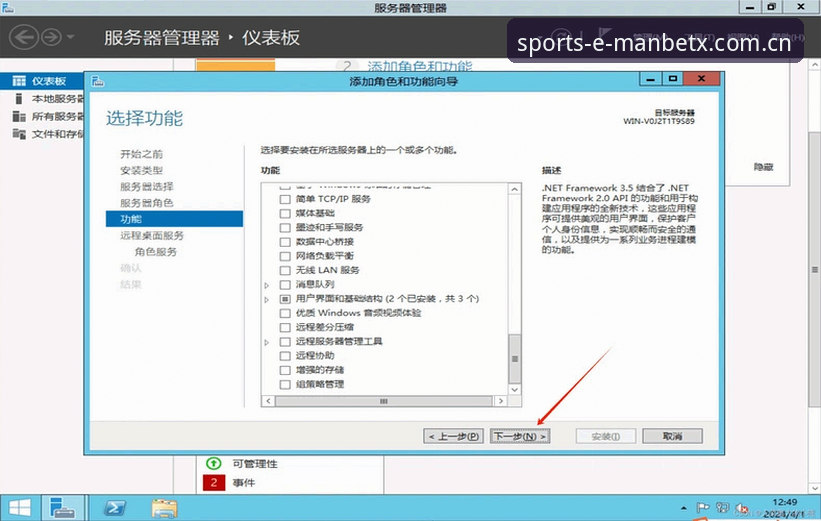The image size is (821, 521).
Task: Select the 远程桌面服务 wizard step
Action: [x=152, y=235]
